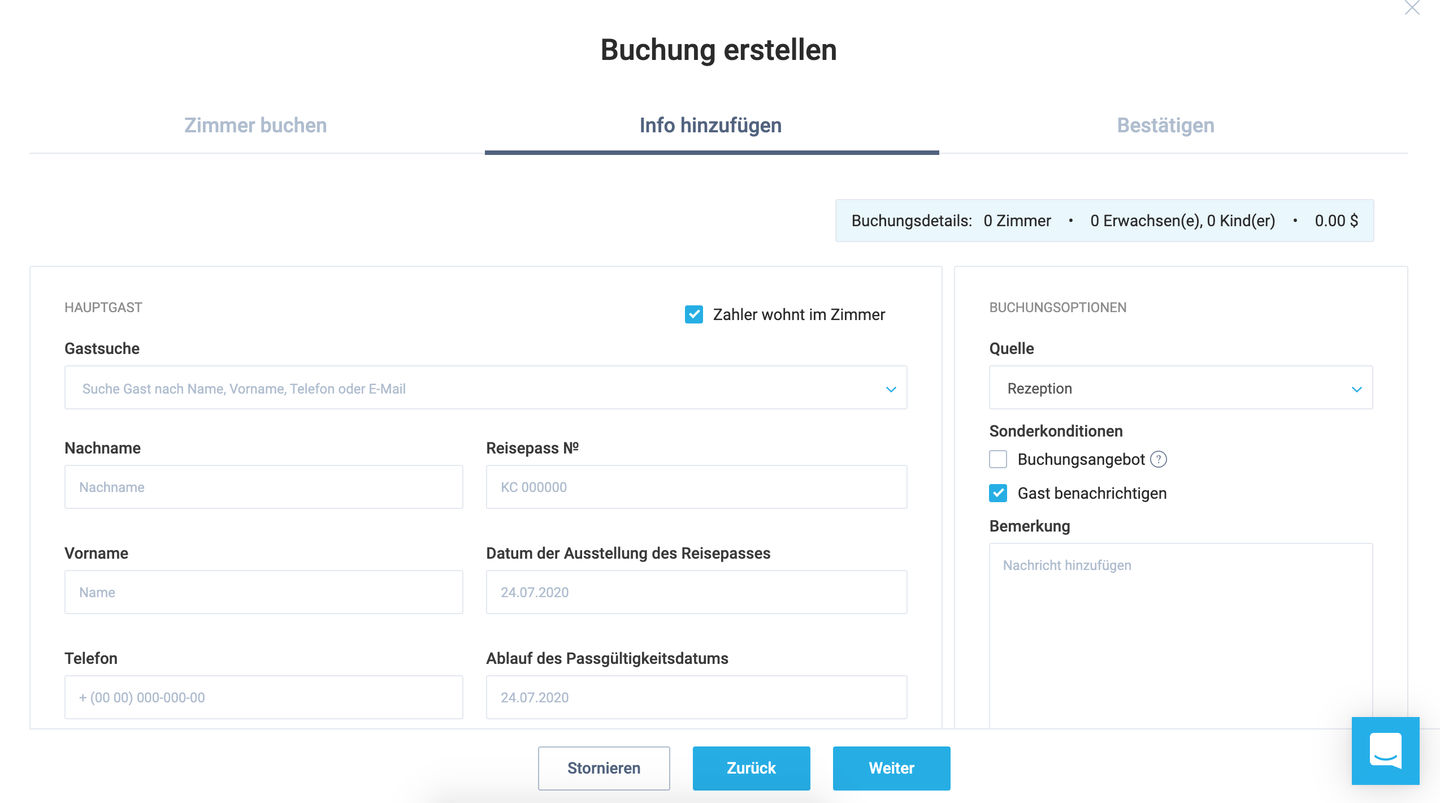Switch to the Zimmer buchen tab

pos(256,125)
